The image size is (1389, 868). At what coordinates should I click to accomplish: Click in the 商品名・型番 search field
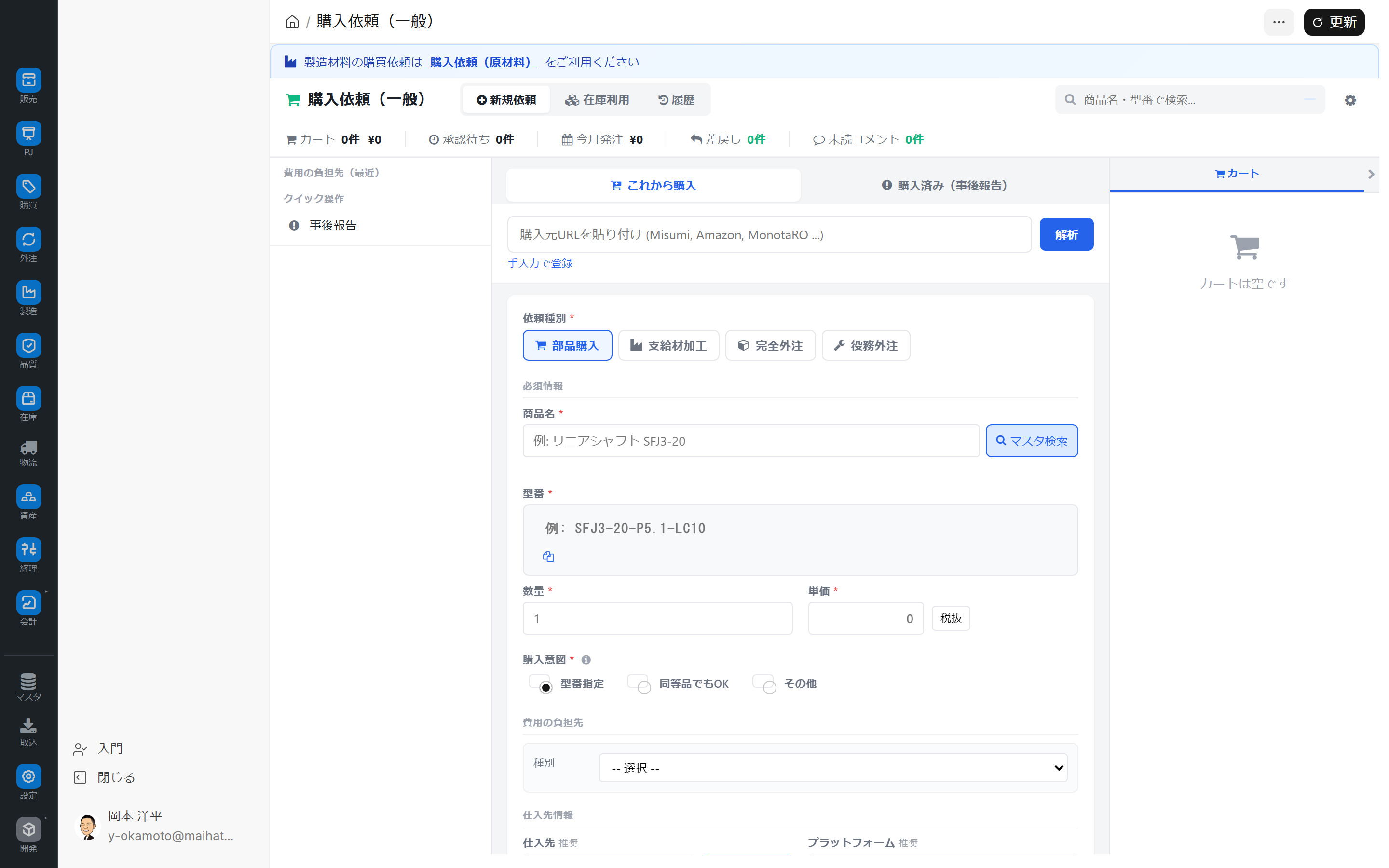click(1188, 99)
